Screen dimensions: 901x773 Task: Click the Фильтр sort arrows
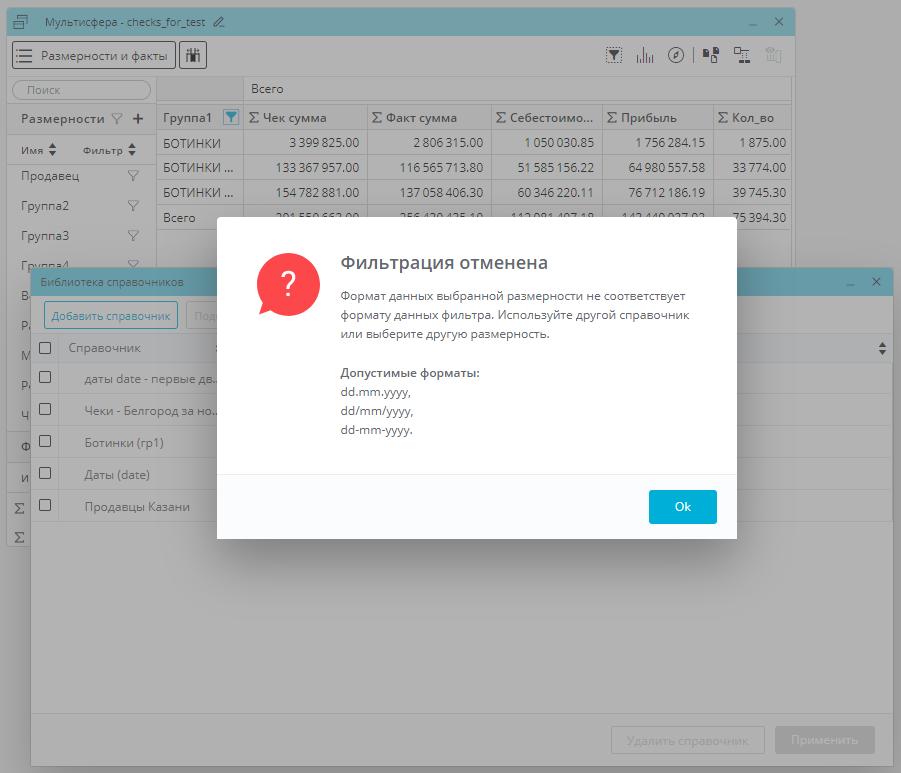[x=132, y=151]
